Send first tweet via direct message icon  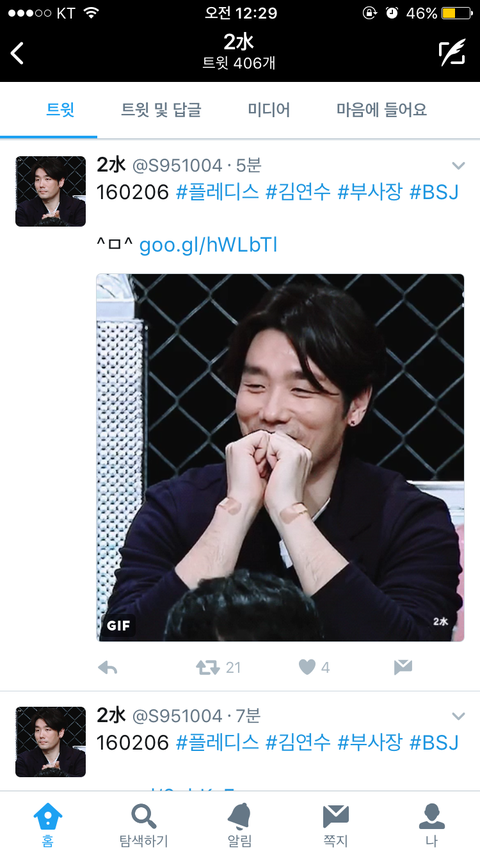(403, 667)
